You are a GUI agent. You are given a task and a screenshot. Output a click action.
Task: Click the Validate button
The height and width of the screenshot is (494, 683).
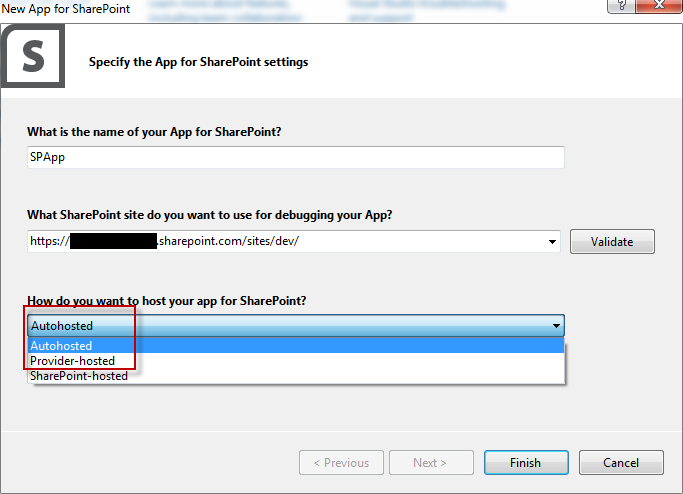pos(612,242)
